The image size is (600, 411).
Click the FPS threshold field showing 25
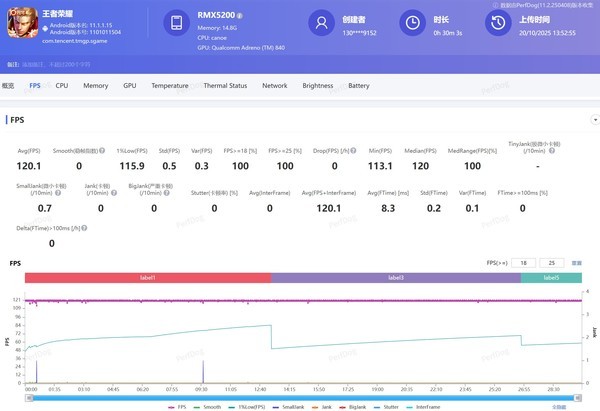point(552,262)
